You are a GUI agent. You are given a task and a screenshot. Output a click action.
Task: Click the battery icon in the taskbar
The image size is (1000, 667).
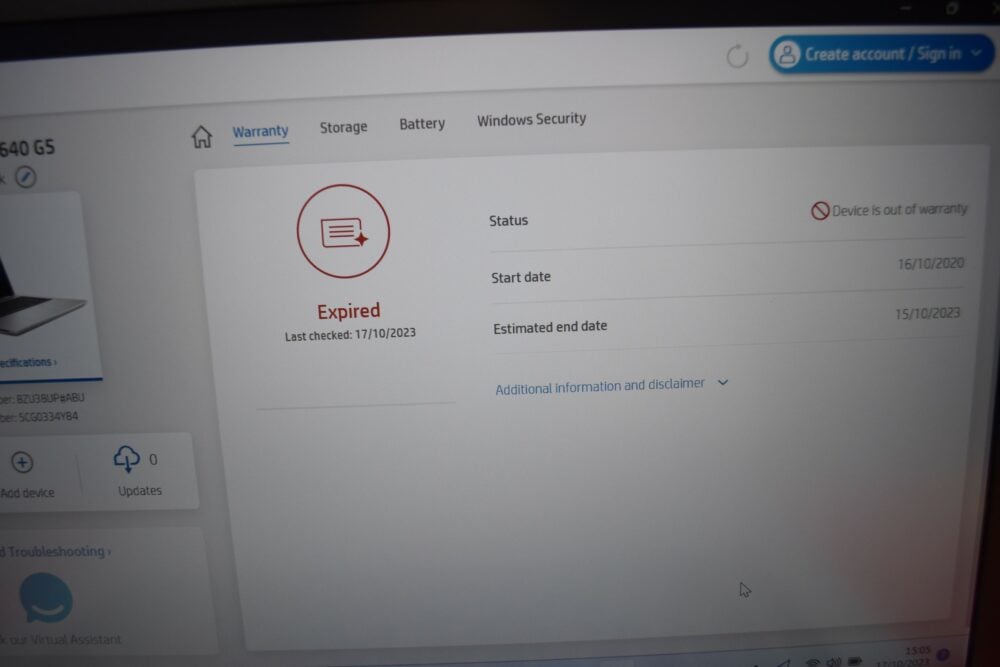tap(855, 661)
